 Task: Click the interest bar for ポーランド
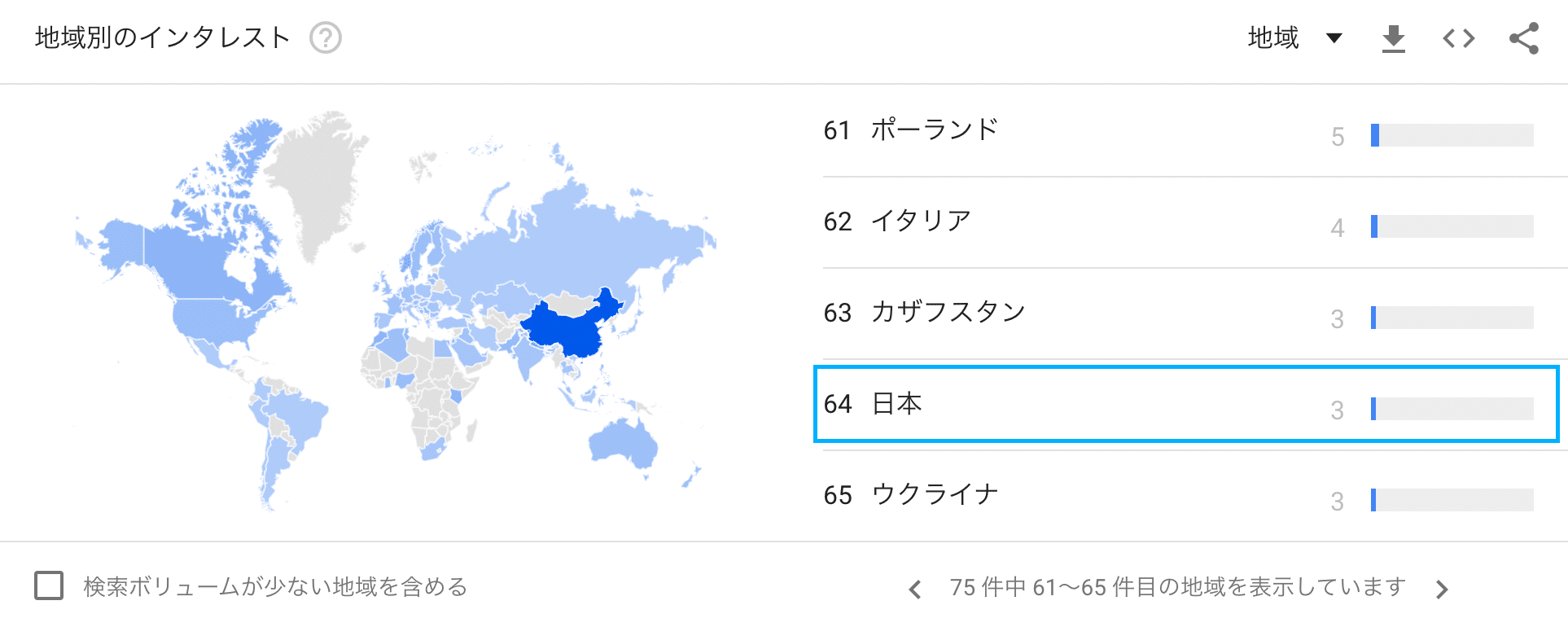1452,135
